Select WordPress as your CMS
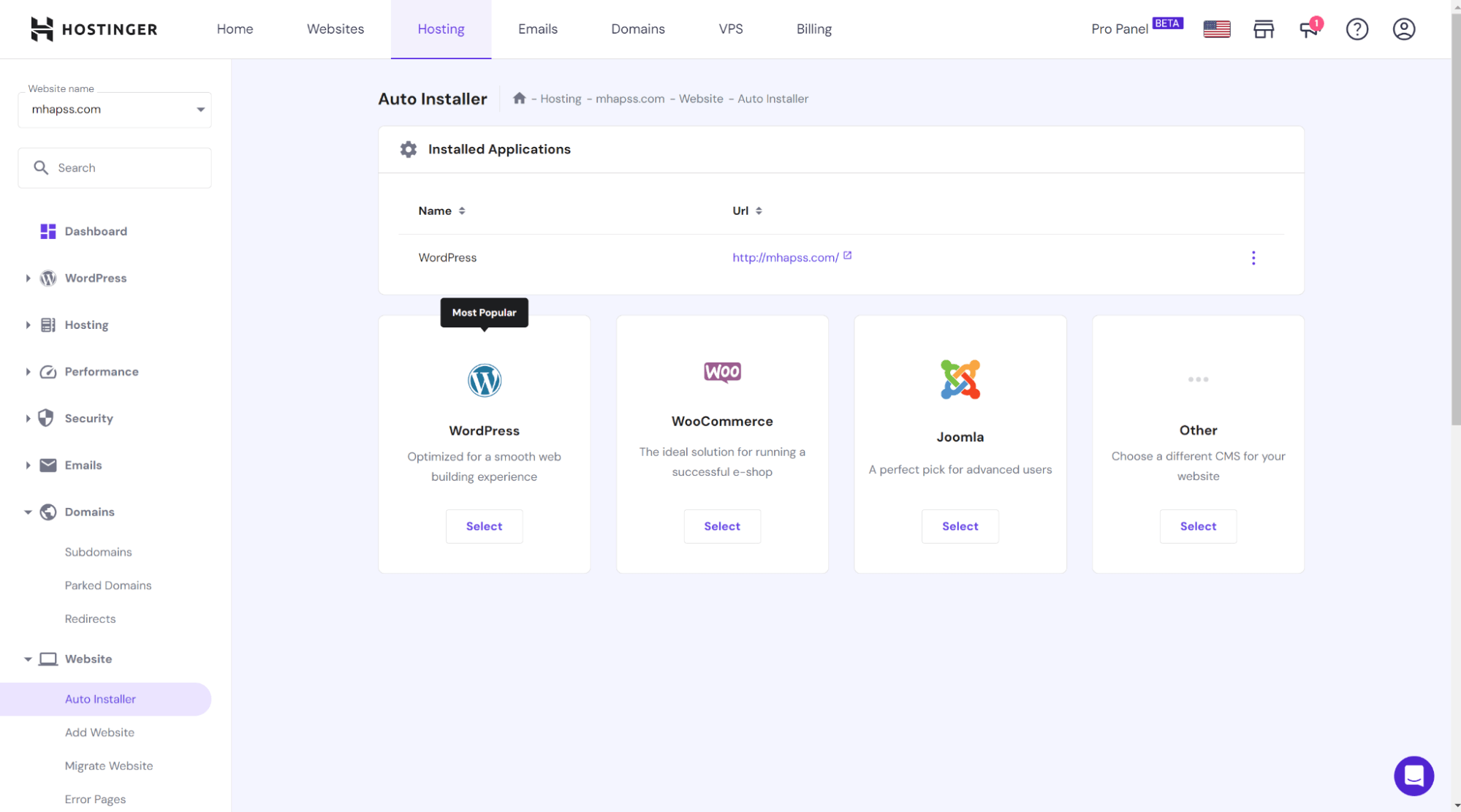 pyautogui.click(x=484, y=526)
